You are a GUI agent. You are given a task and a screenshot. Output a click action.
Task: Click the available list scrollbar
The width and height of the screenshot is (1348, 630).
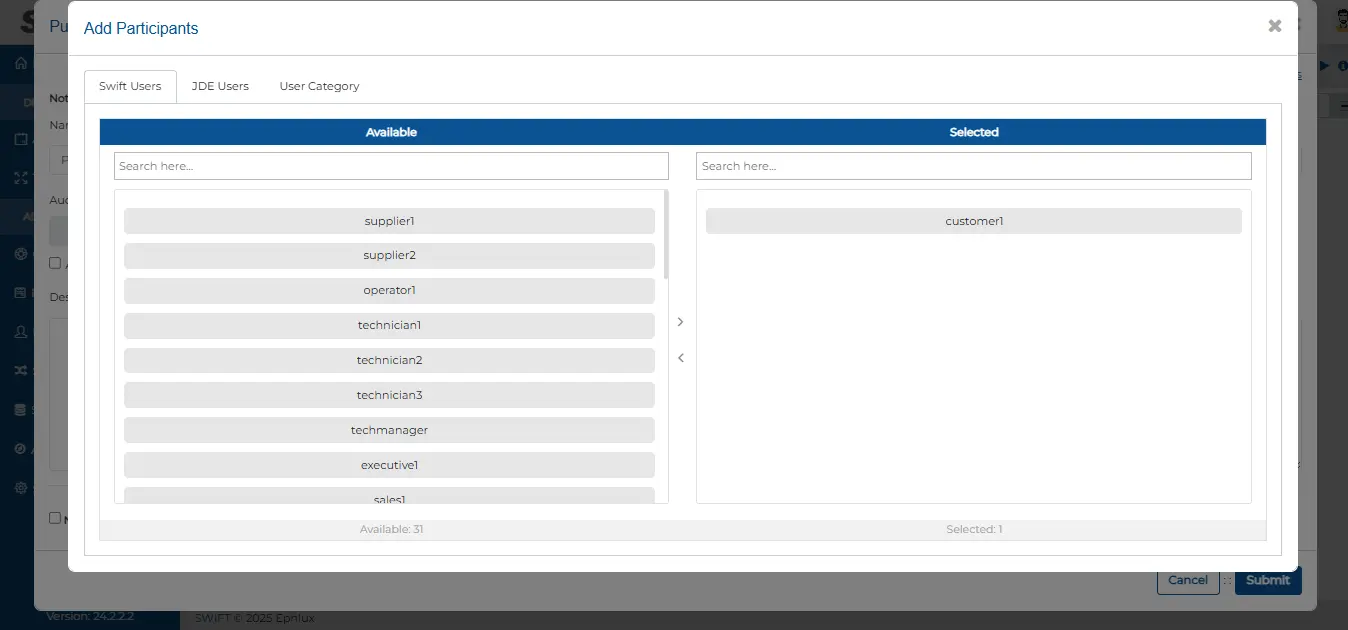click(666, 235)
